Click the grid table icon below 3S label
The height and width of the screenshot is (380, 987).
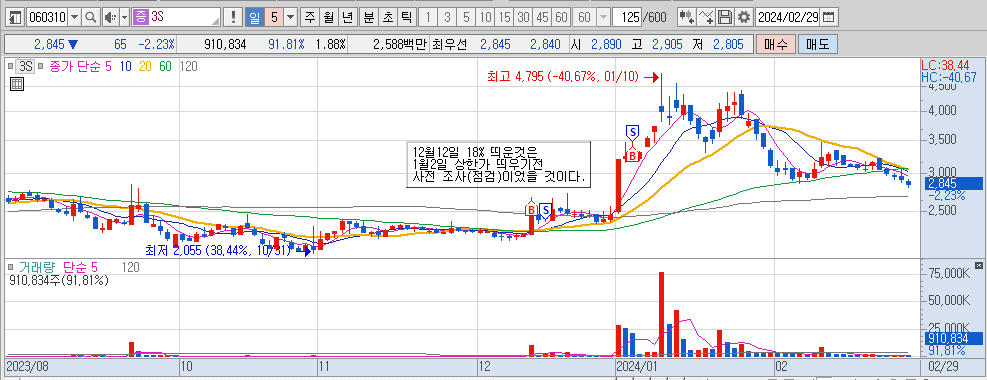click(17, 84)
